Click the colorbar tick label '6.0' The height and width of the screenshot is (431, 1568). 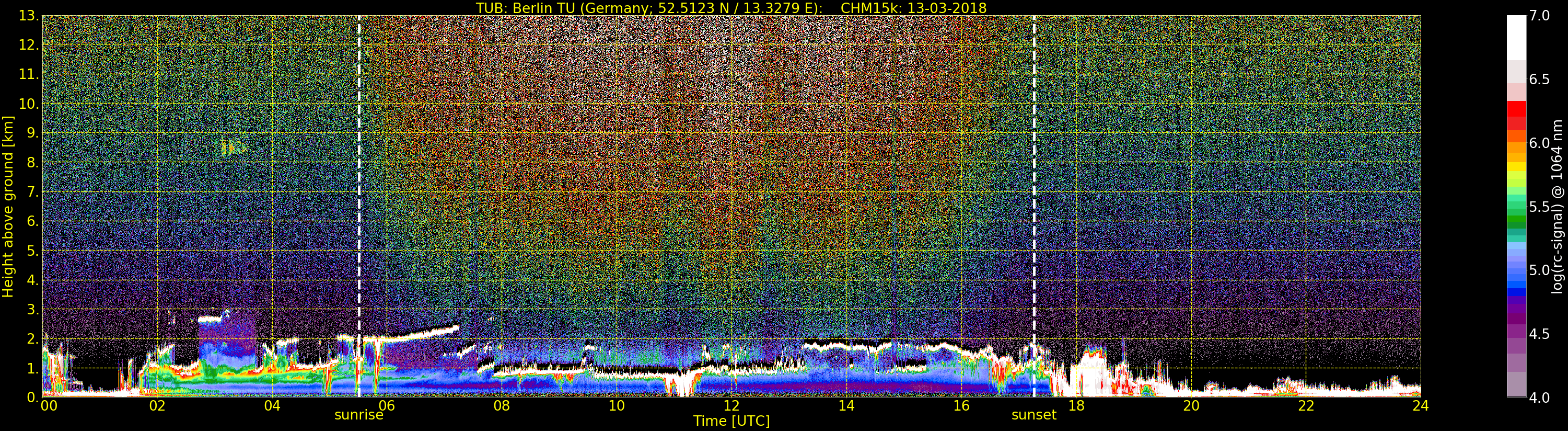pyautogui.click(x=1539, y=143)
